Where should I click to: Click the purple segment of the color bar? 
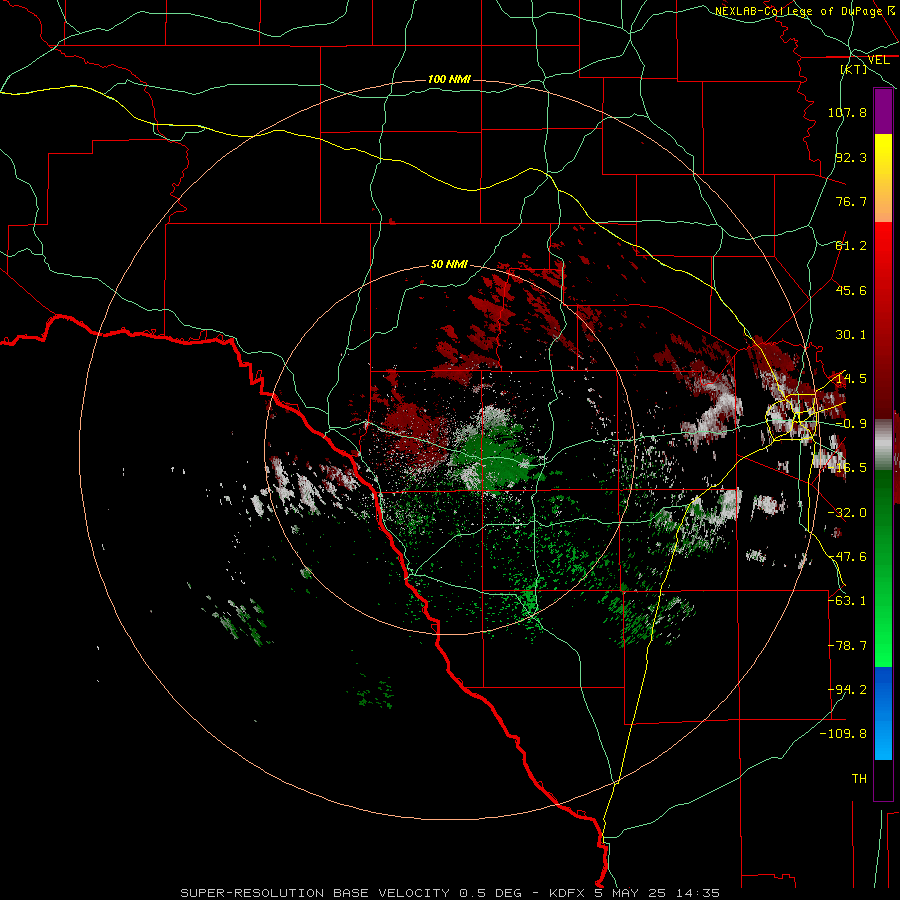pos(883,111)
